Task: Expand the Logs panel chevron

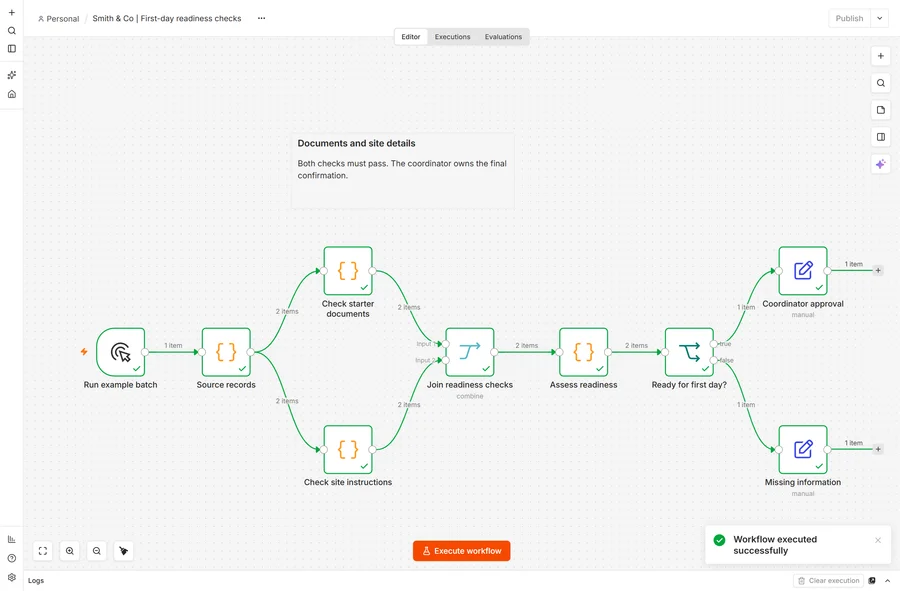Action: (887, 581)
